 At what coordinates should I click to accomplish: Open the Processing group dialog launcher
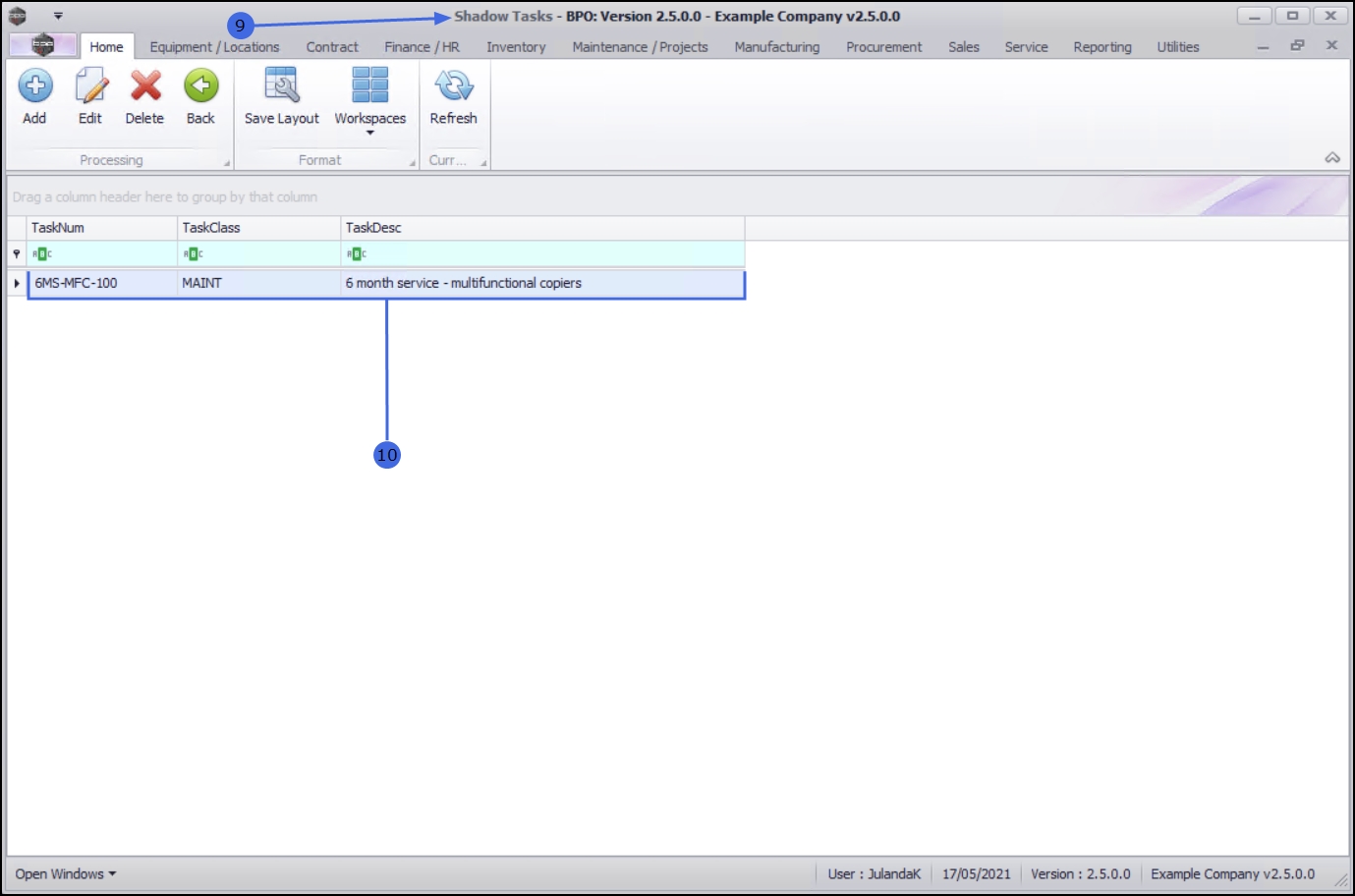click(227, 163)
